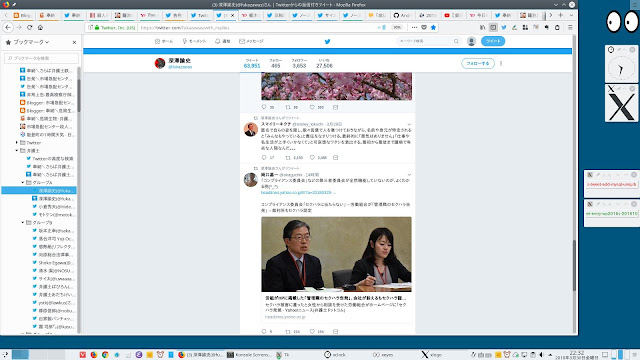Viewport: 640px width, 360px height.
Task: Open the フォロー 465 following tab
Action: (x=276, y=63)
